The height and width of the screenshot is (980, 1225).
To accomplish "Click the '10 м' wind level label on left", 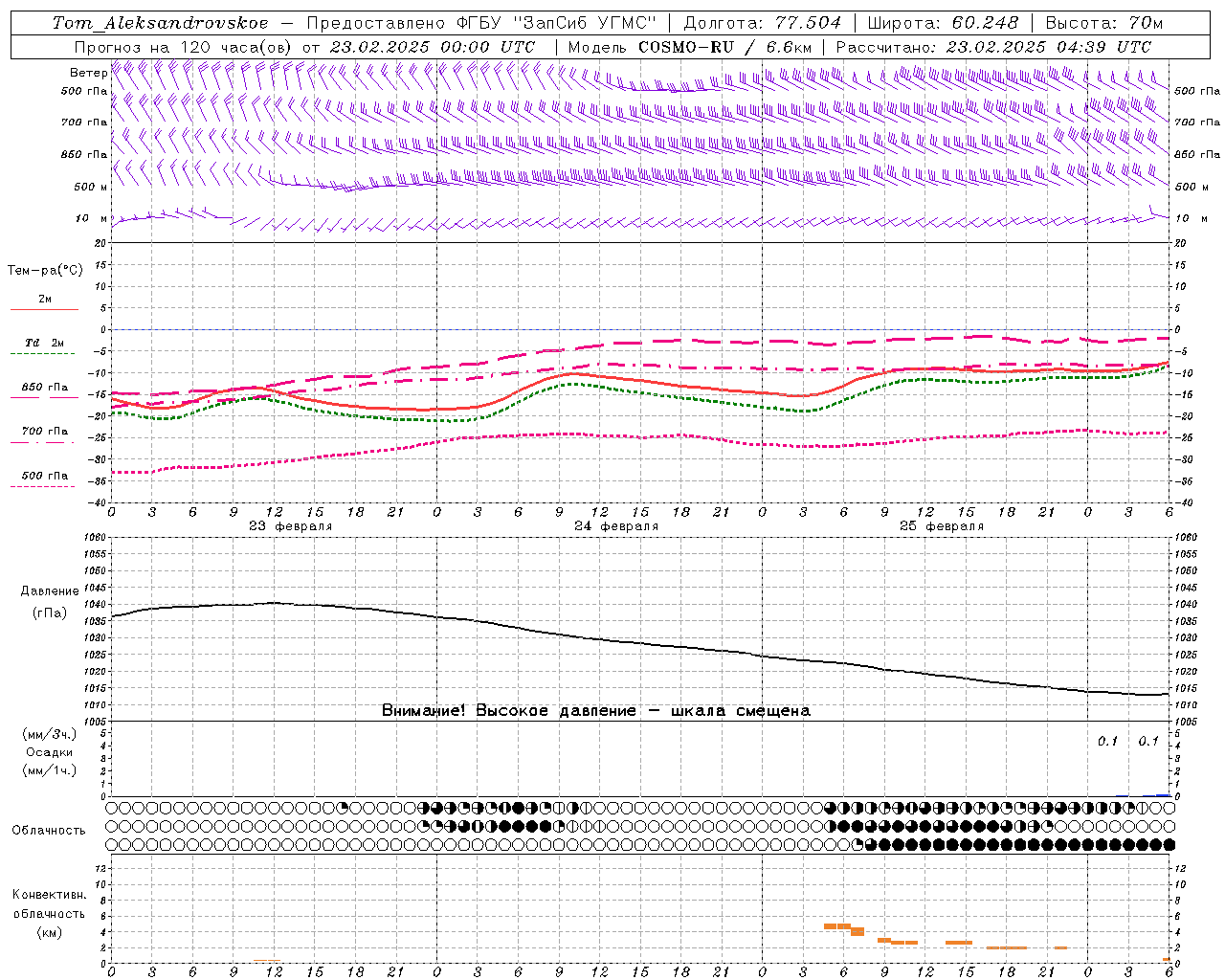I will (92, 218).
